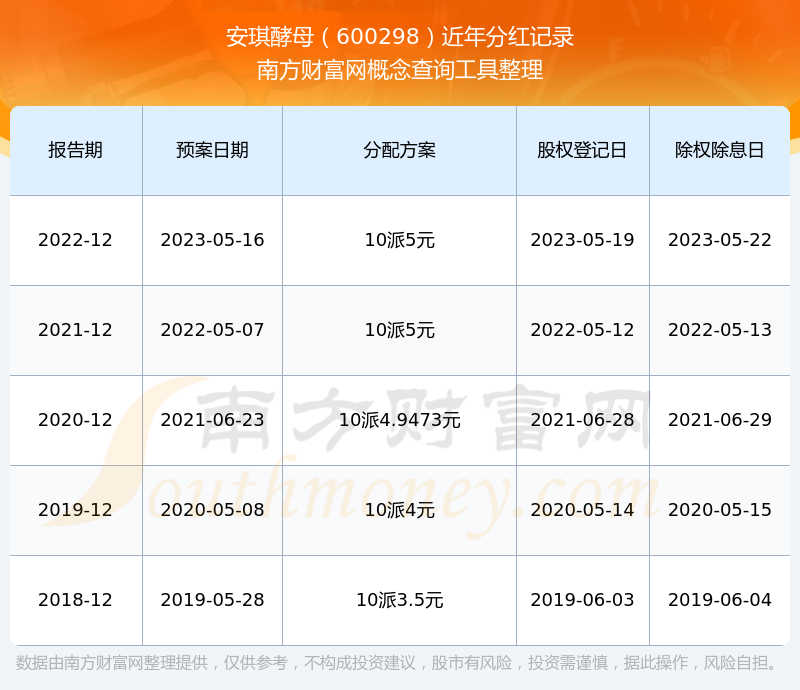Click subtitle 南方财富网概念查询工具整理
This screenshot has width=800, height=690.
(x=400, y=70)
